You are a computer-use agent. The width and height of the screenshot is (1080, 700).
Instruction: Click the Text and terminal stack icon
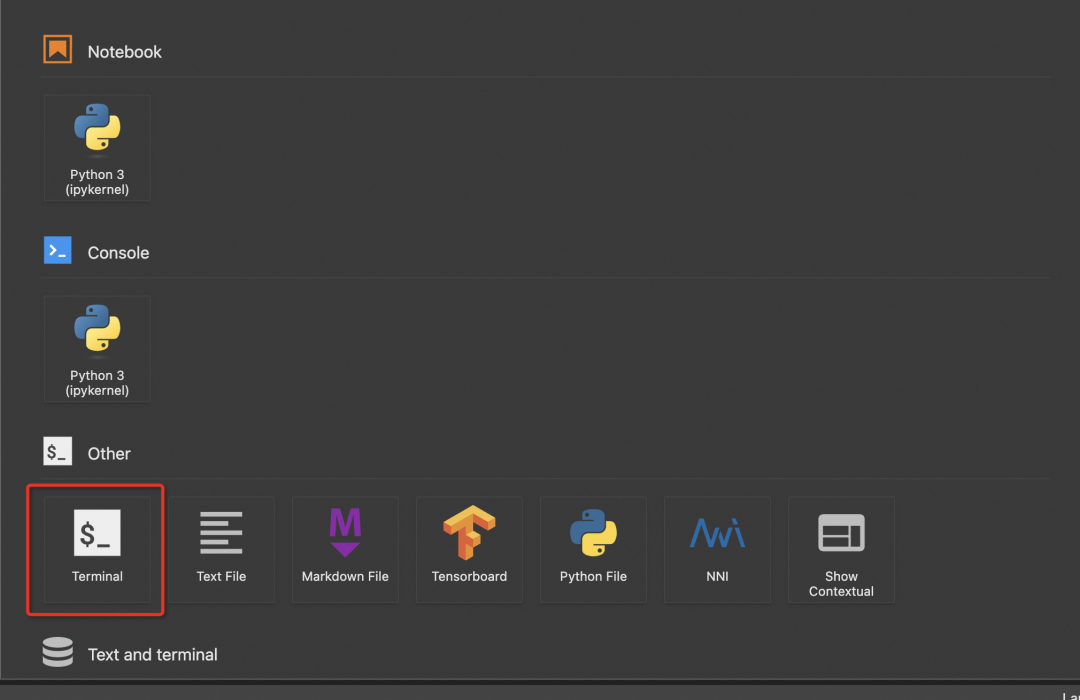coord(57,652)
